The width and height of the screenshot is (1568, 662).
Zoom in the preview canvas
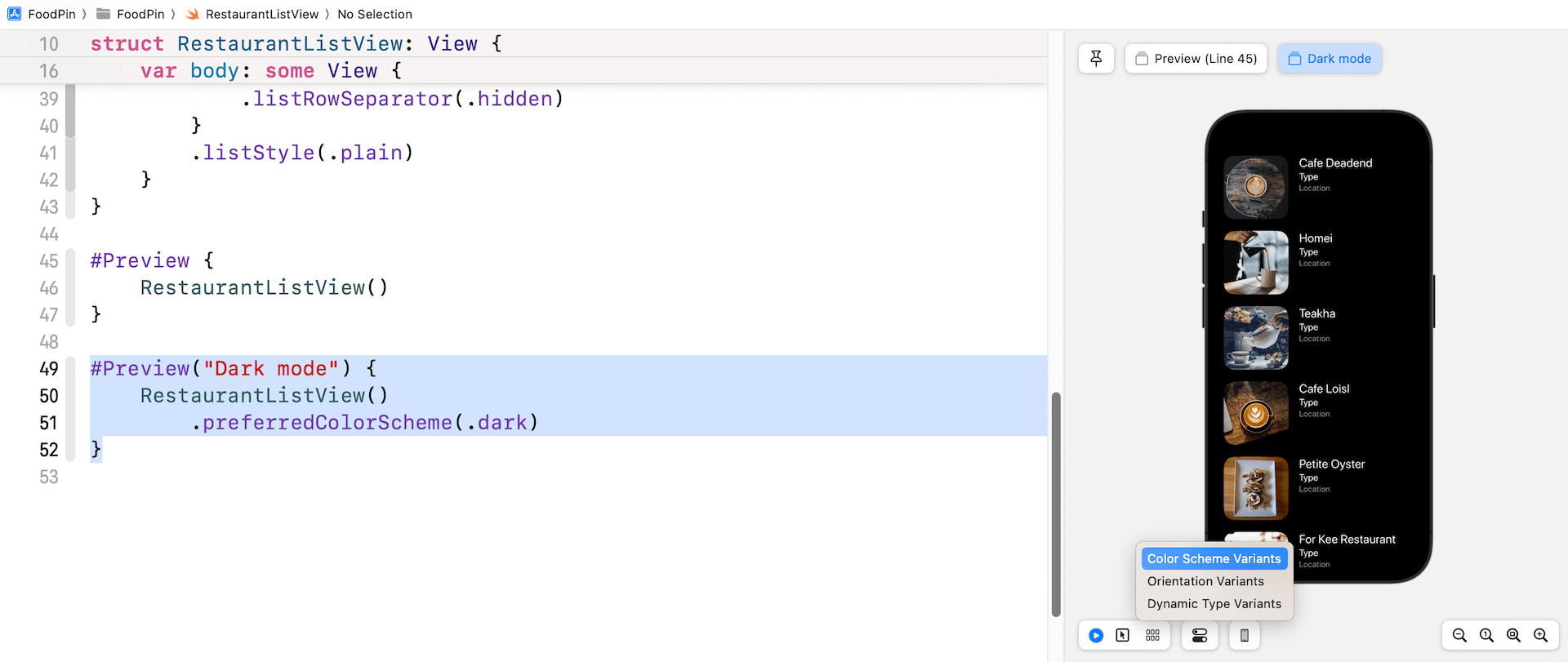[1540, 635]
